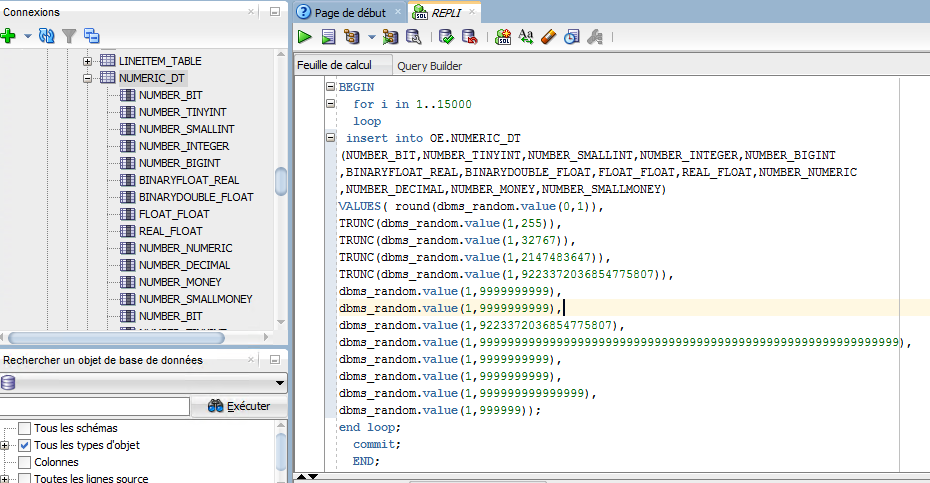
Task: Click the filter funnel icon in Connexions
Action: click(x=69, y=36)
